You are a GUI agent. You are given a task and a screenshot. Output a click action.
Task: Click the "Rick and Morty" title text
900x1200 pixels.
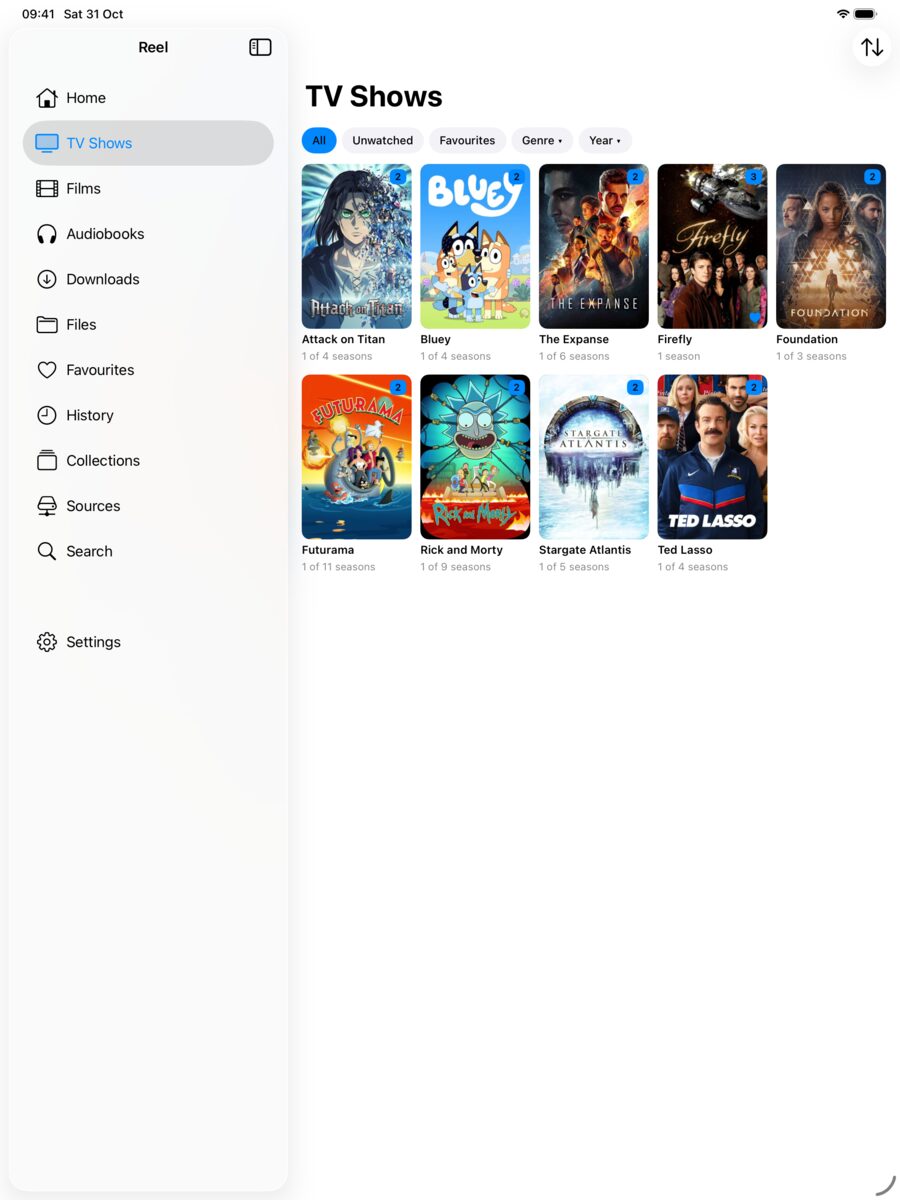pos(461,550)
